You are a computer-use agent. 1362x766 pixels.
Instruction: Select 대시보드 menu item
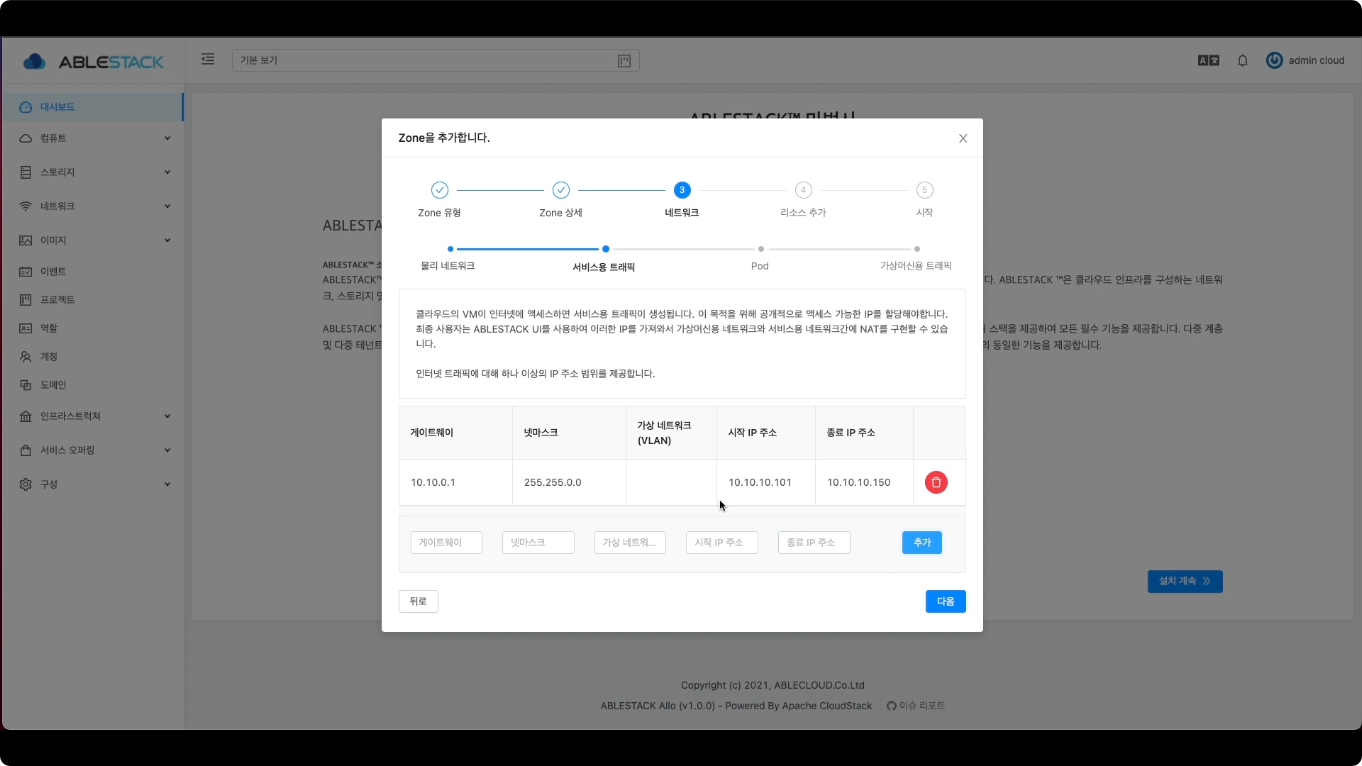point(92,107)
